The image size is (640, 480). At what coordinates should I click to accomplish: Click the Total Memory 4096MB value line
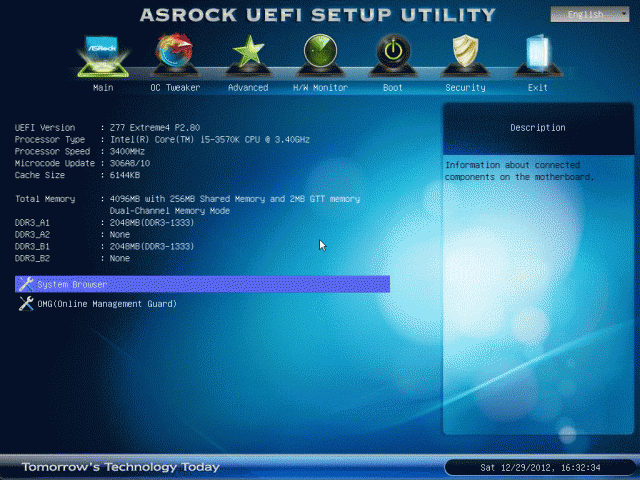pos(235,199)
